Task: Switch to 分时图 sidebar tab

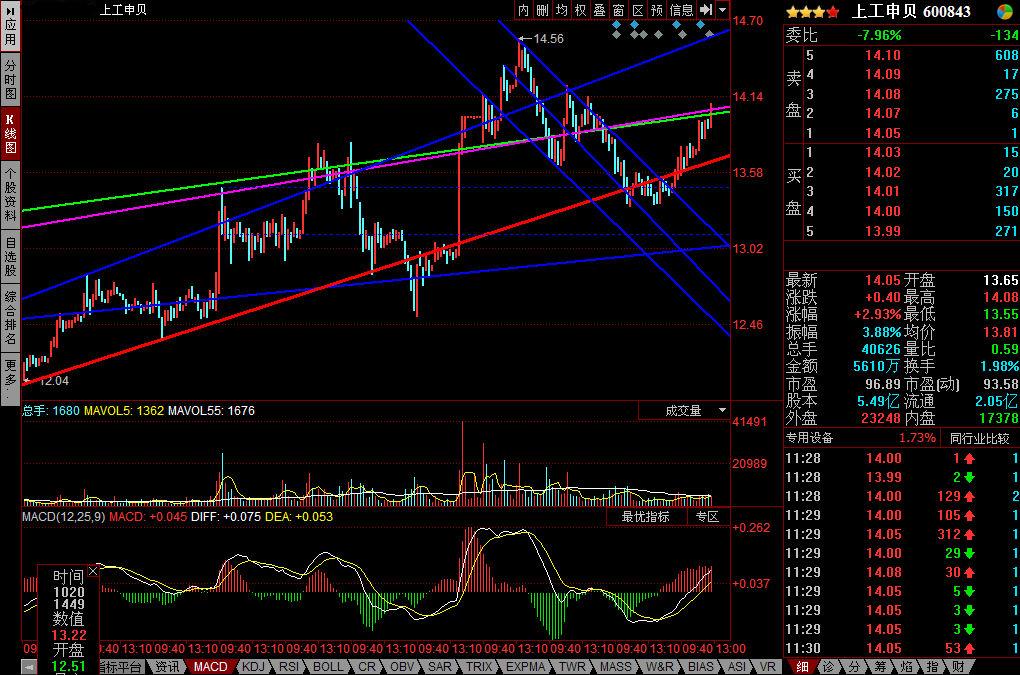Action: tap(10, 79)
